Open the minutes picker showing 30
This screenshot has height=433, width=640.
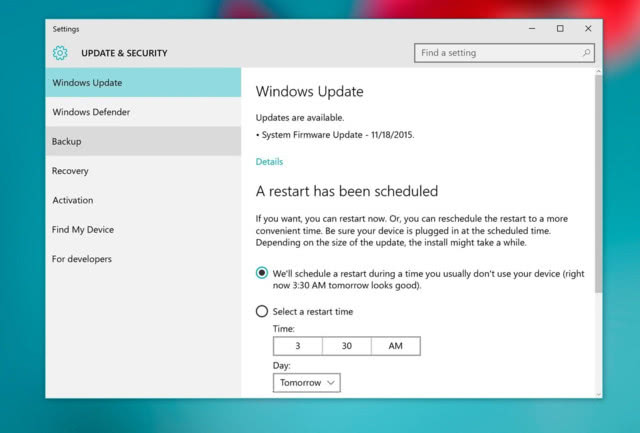347,346
